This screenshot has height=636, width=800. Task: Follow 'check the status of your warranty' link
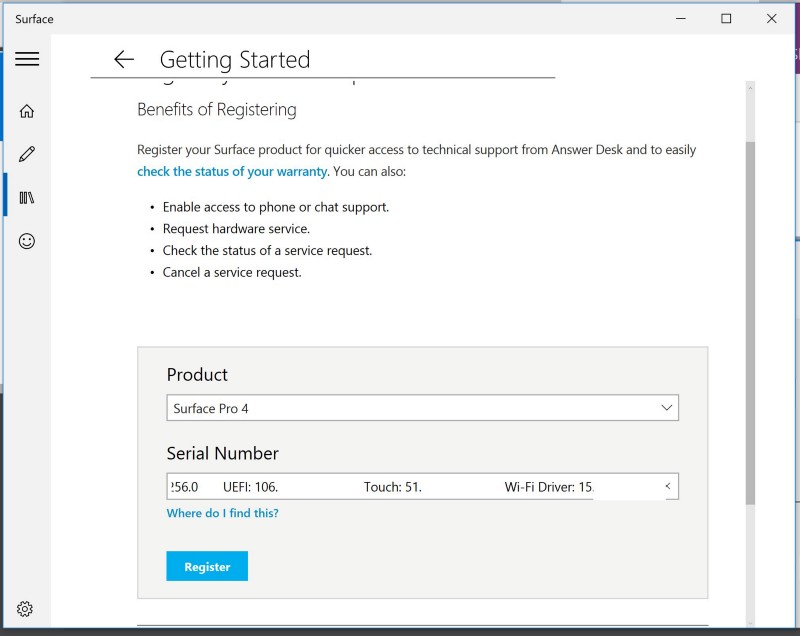232,171
